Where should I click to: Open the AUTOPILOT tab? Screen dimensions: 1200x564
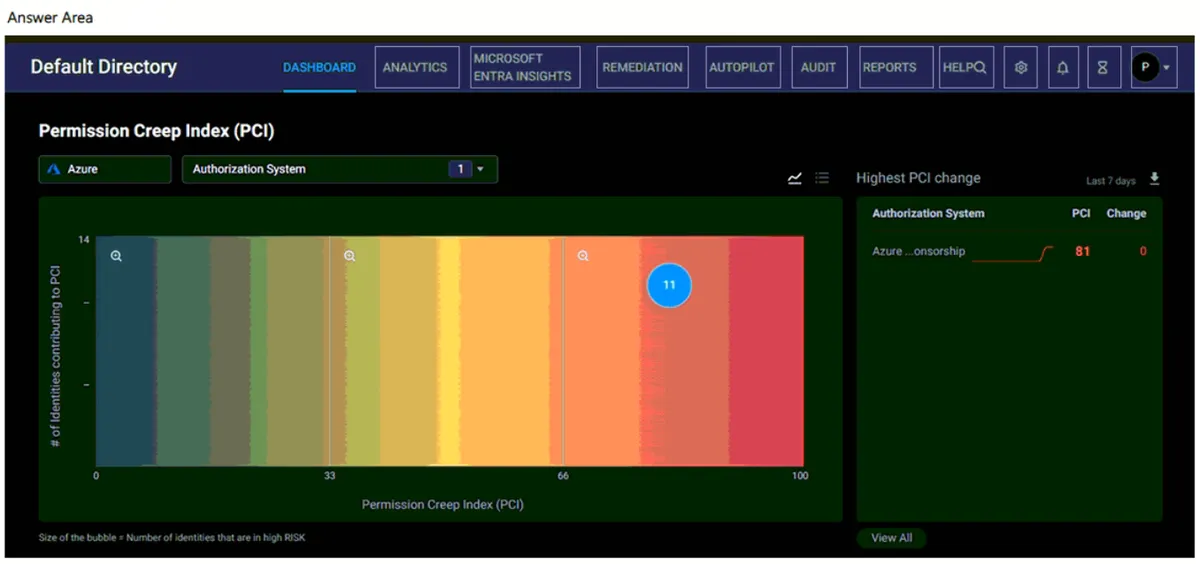pyautogui.click(x=742, y=68)
